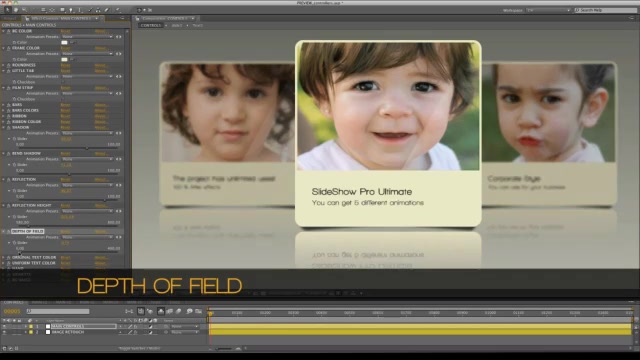Viewport: 640px width, 360px height.
Task: Click Reset for BG COLOR effect
Action: tap(65, 31)
